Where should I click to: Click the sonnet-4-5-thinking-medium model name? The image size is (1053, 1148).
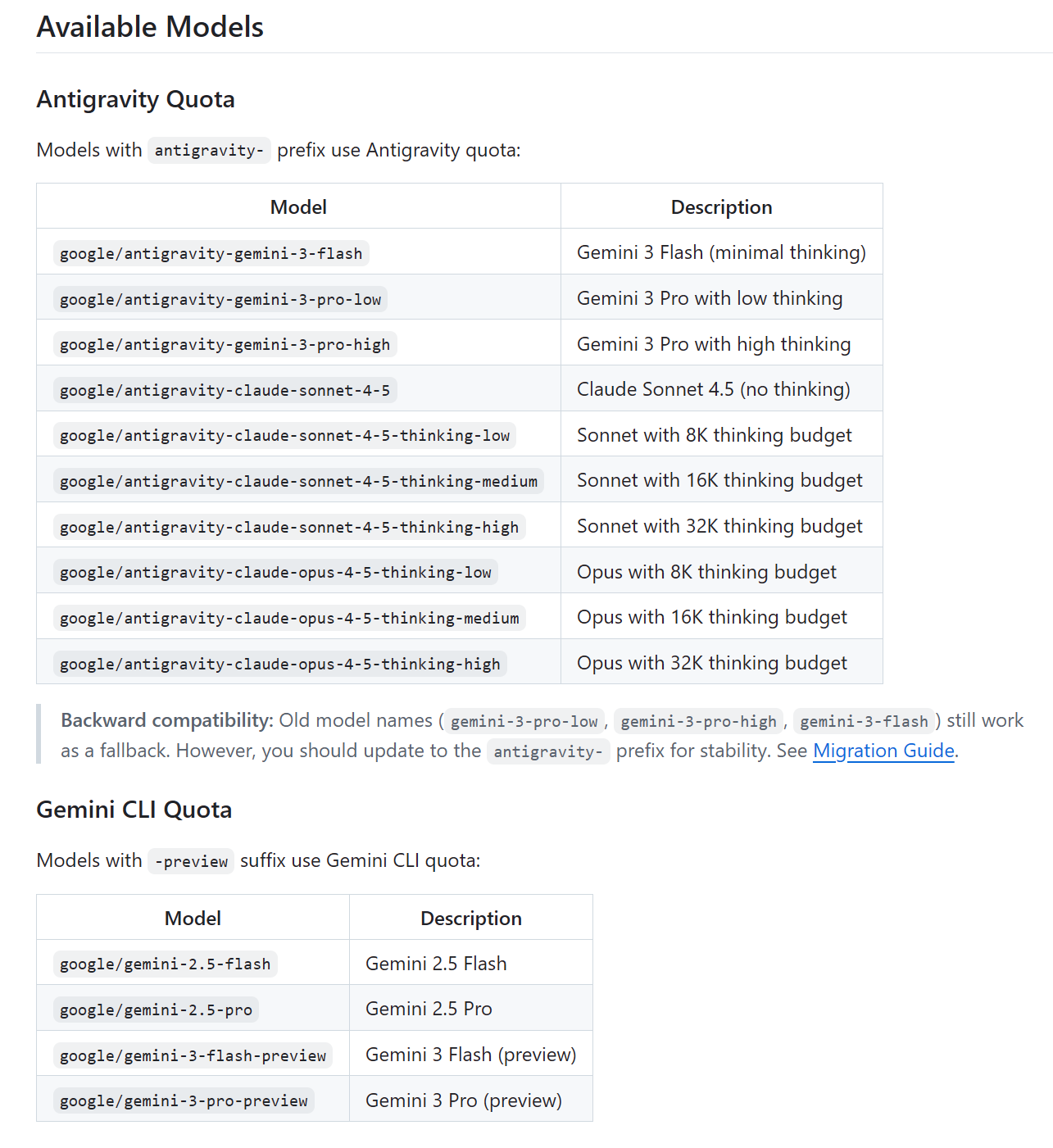[x=298, y=481]
